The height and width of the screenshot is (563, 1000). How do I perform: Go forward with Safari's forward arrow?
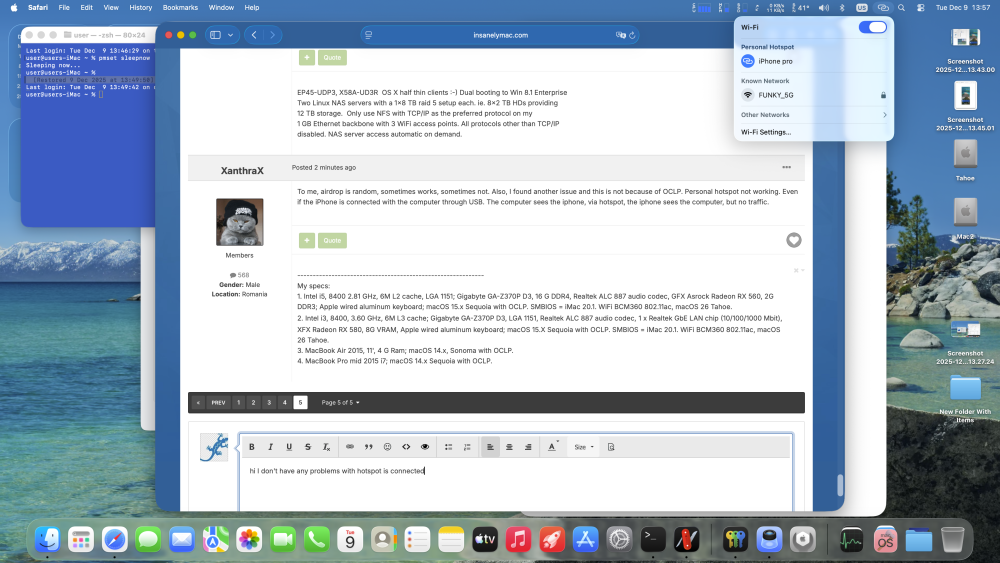tap(272, 35)
